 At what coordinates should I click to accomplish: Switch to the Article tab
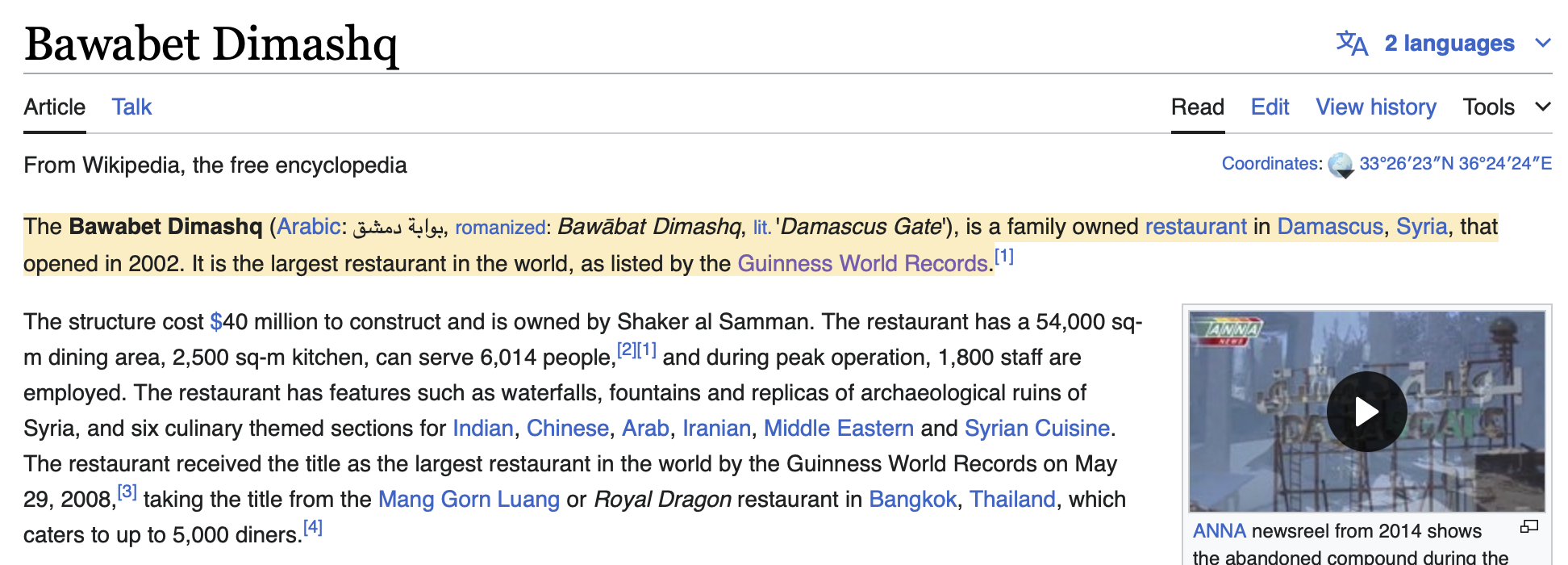(x=54, y=107)
